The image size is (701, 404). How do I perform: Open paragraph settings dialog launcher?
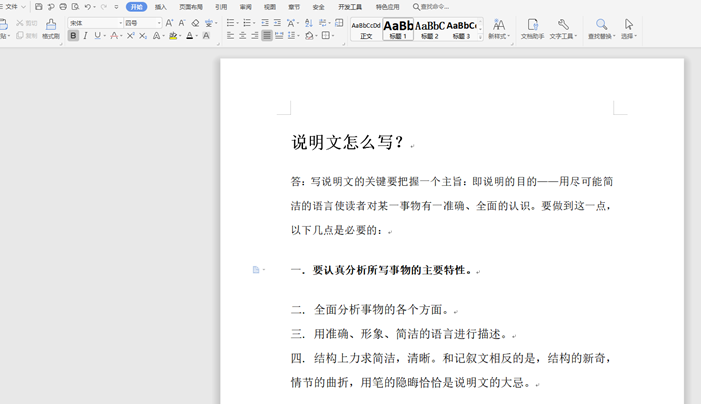click(x=344, y=44)
